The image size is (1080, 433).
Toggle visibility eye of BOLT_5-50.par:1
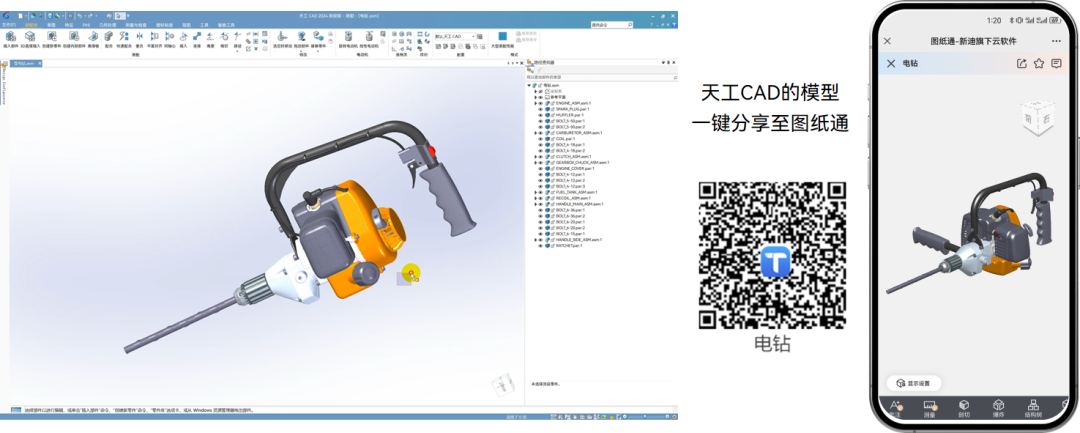tap(541, 121)
